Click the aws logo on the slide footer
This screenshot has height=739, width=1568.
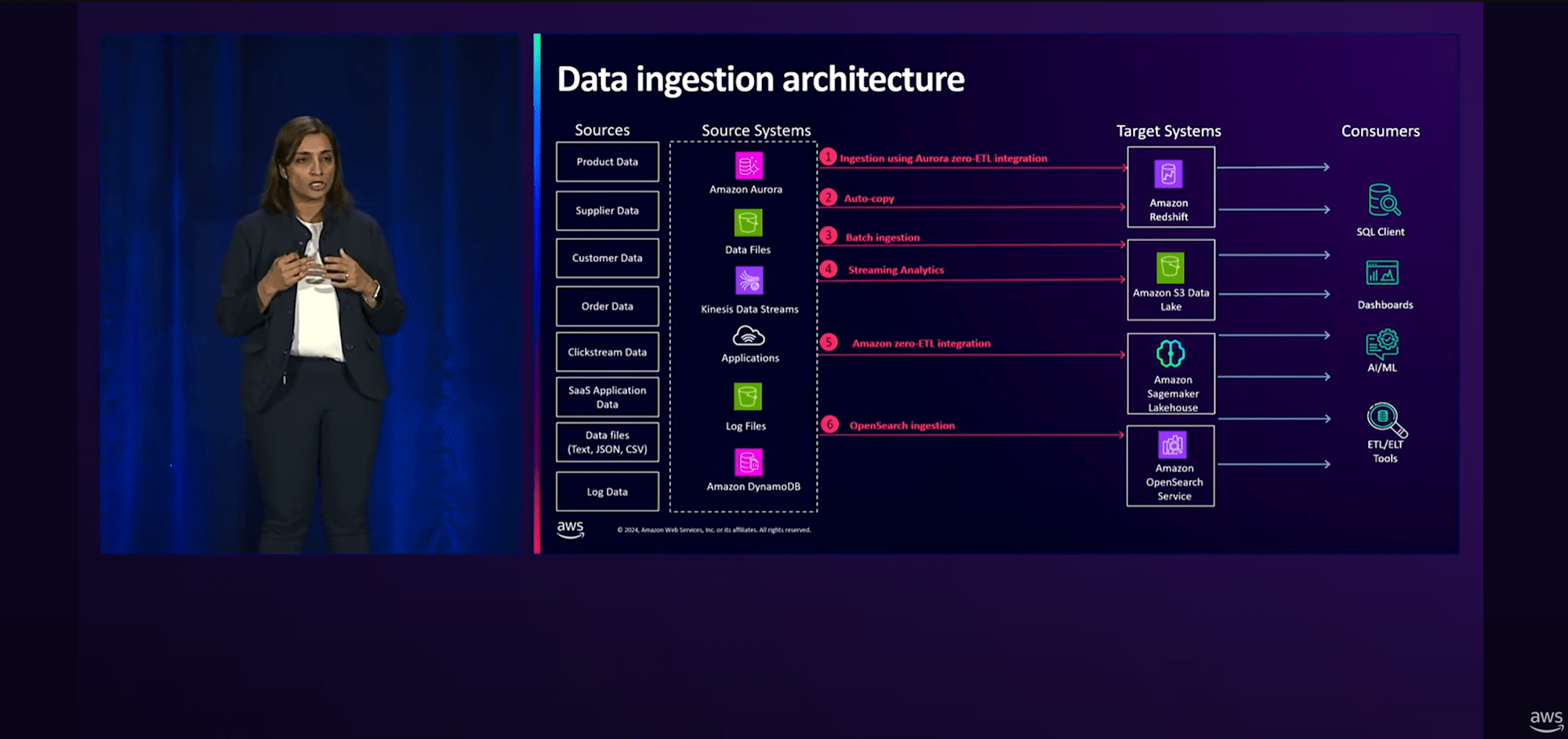click(571, 530)
